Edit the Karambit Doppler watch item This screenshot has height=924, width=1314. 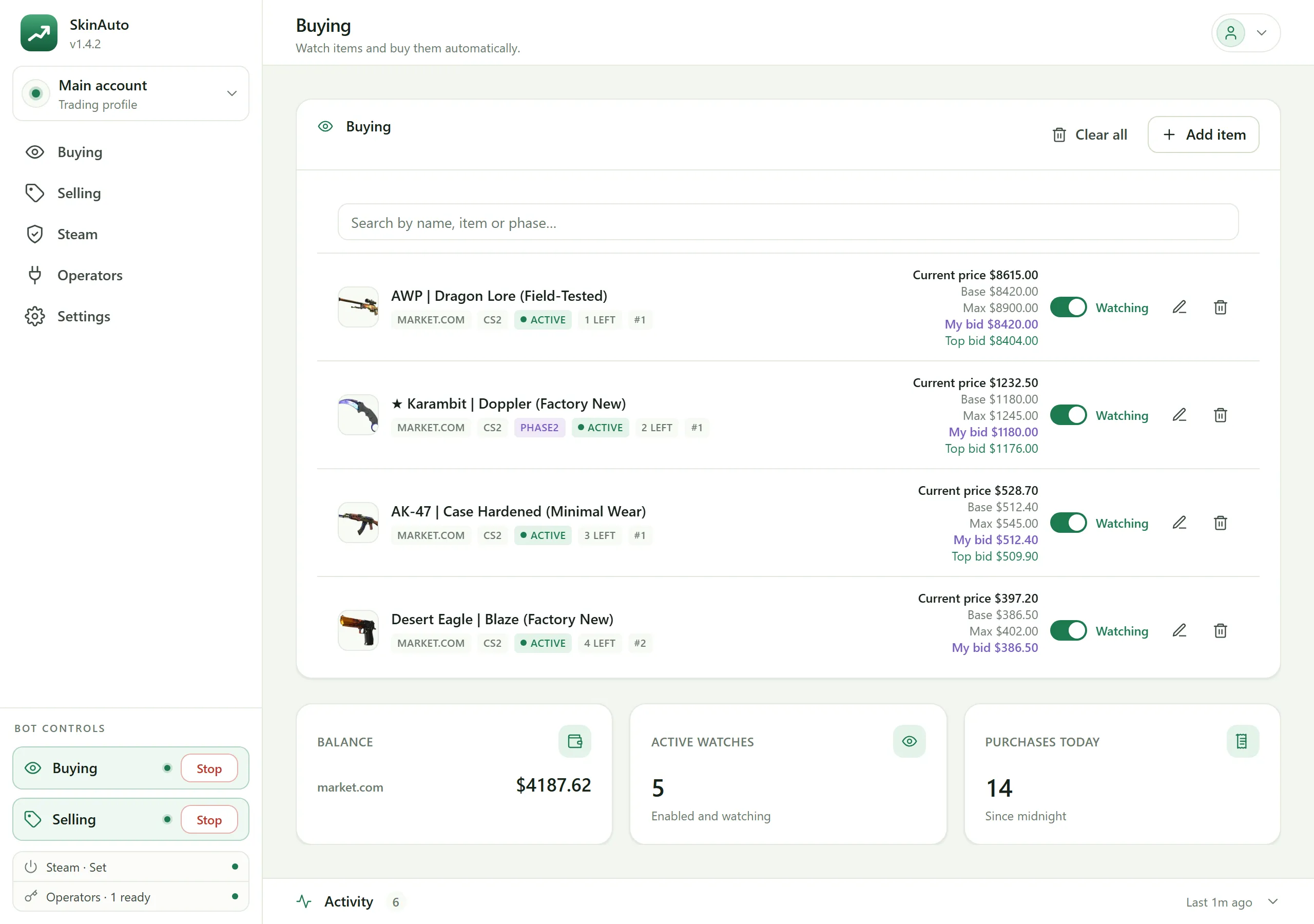pyautogui.click(x=1179, y=415)
